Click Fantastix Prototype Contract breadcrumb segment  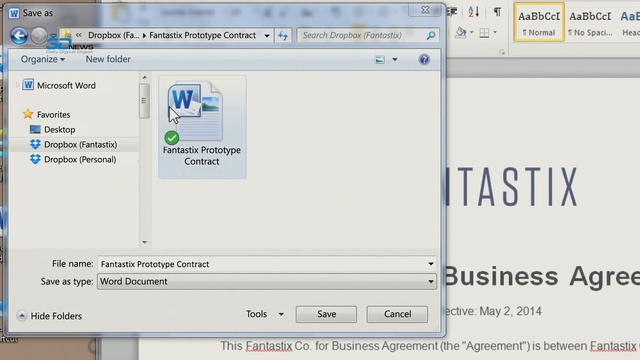[x=202, y=36]
